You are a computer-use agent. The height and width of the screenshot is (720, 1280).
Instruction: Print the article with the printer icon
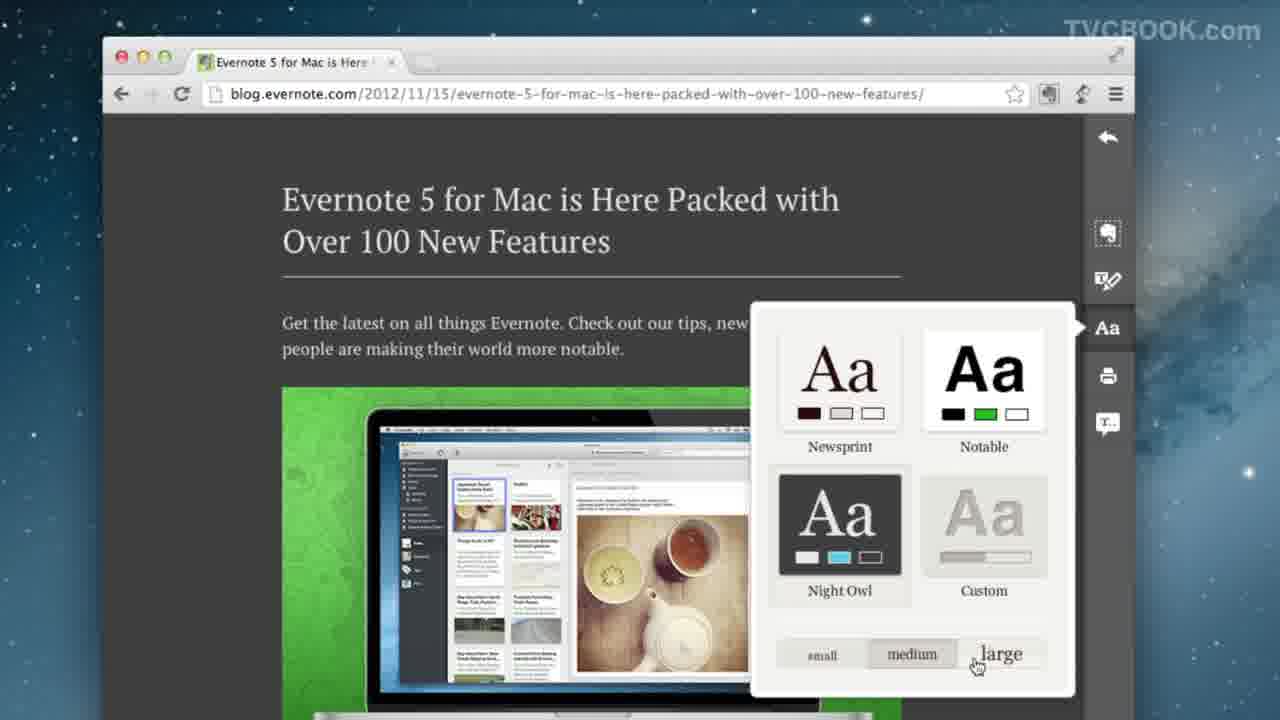[1108, 376]
